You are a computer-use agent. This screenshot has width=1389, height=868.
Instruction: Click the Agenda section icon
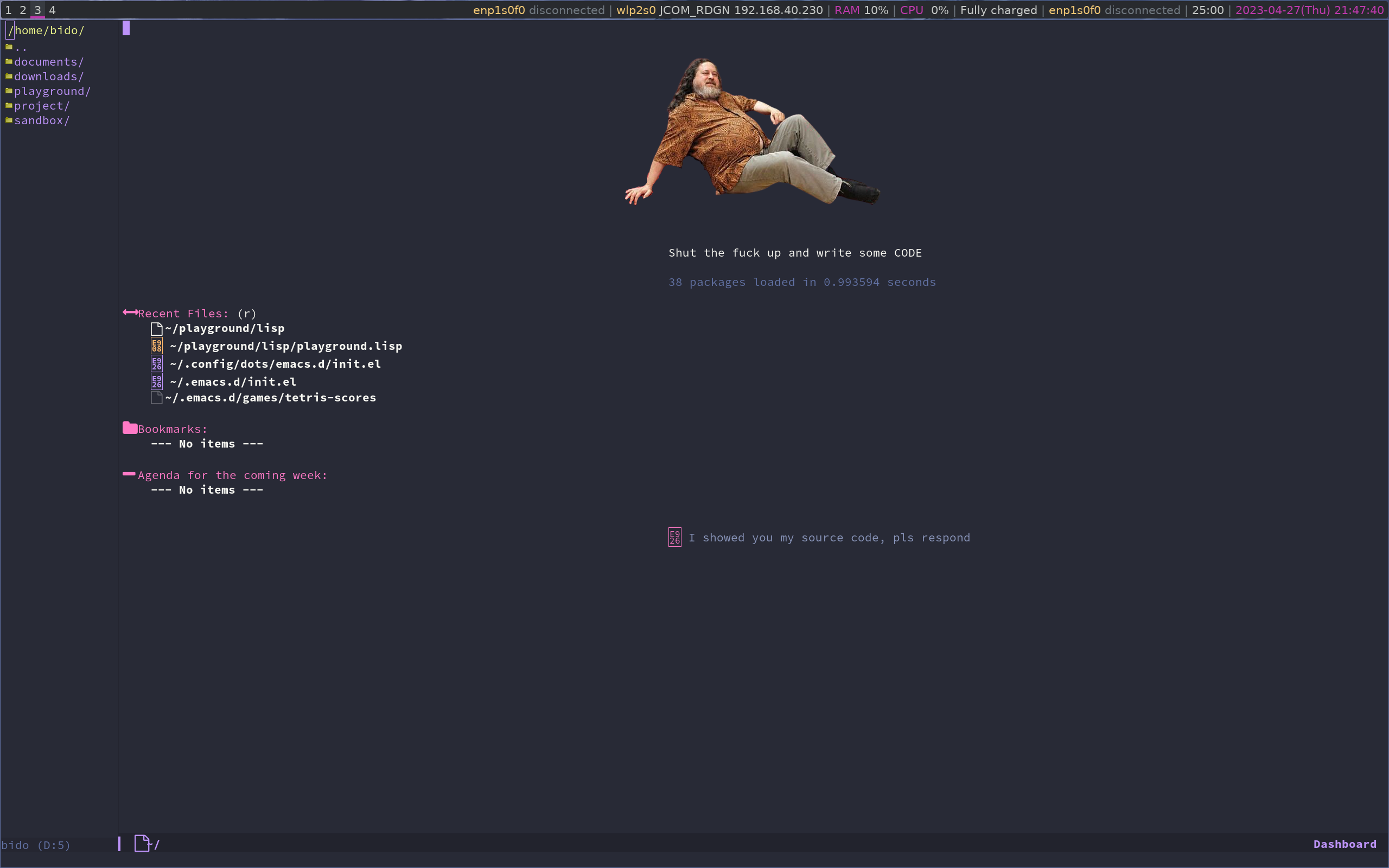[x=129, y=474]
